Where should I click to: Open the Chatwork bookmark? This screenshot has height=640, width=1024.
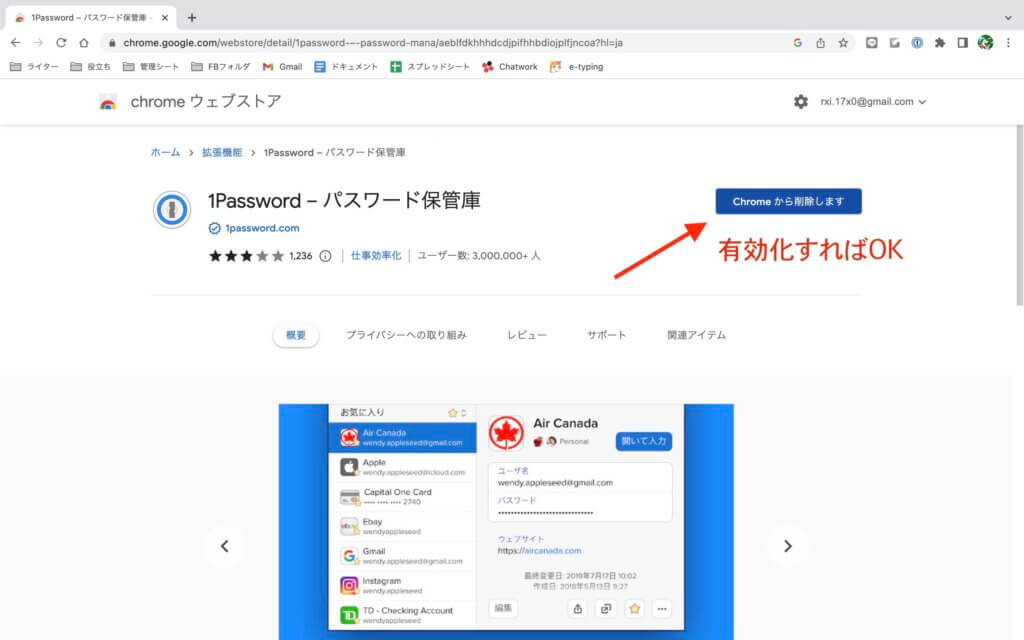point(509,67)
